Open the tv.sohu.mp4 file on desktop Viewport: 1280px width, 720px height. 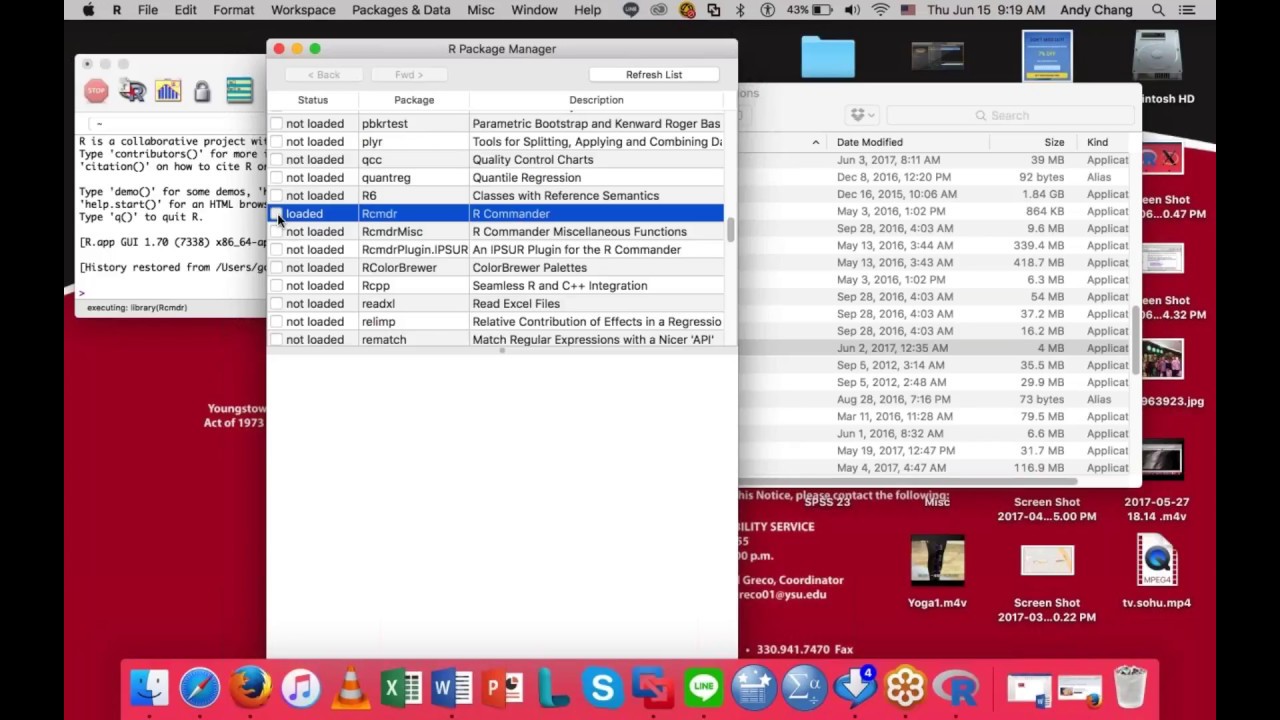pos(1157,571)
